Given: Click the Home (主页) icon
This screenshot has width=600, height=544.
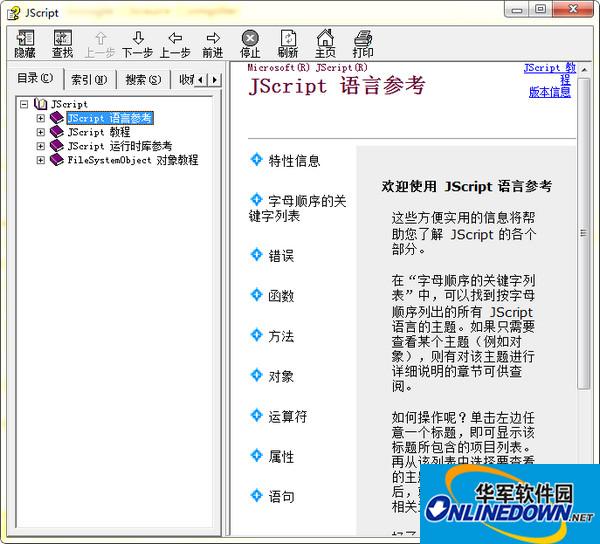Looking at the screenshot, I should (x=325, y=38).
